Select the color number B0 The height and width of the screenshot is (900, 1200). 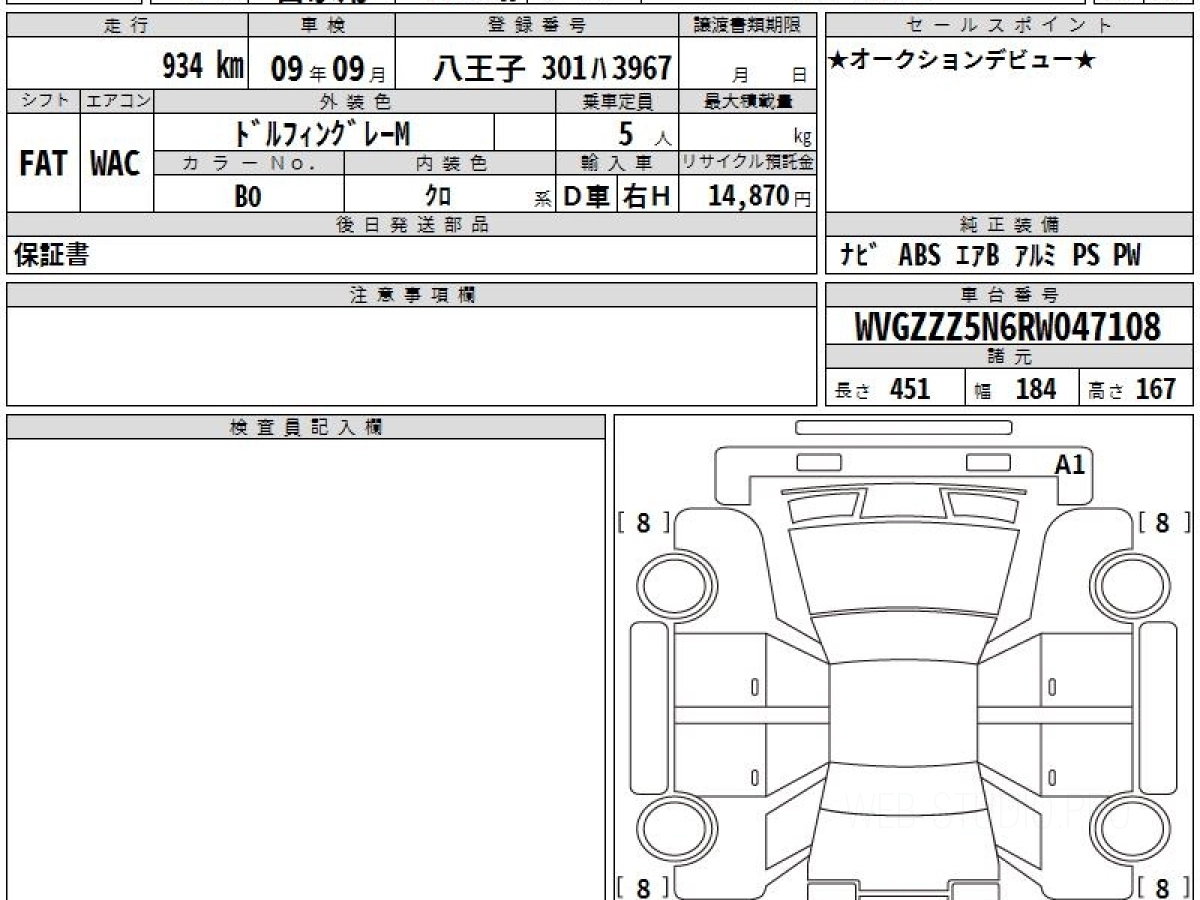click(248, 196)
